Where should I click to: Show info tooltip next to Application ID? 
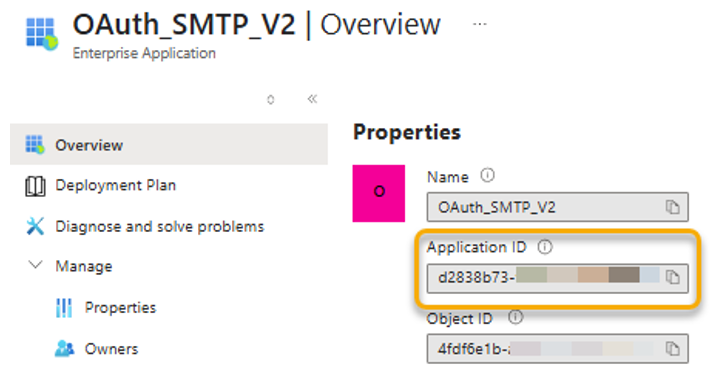pyautogui.click(x=545, y=247)
